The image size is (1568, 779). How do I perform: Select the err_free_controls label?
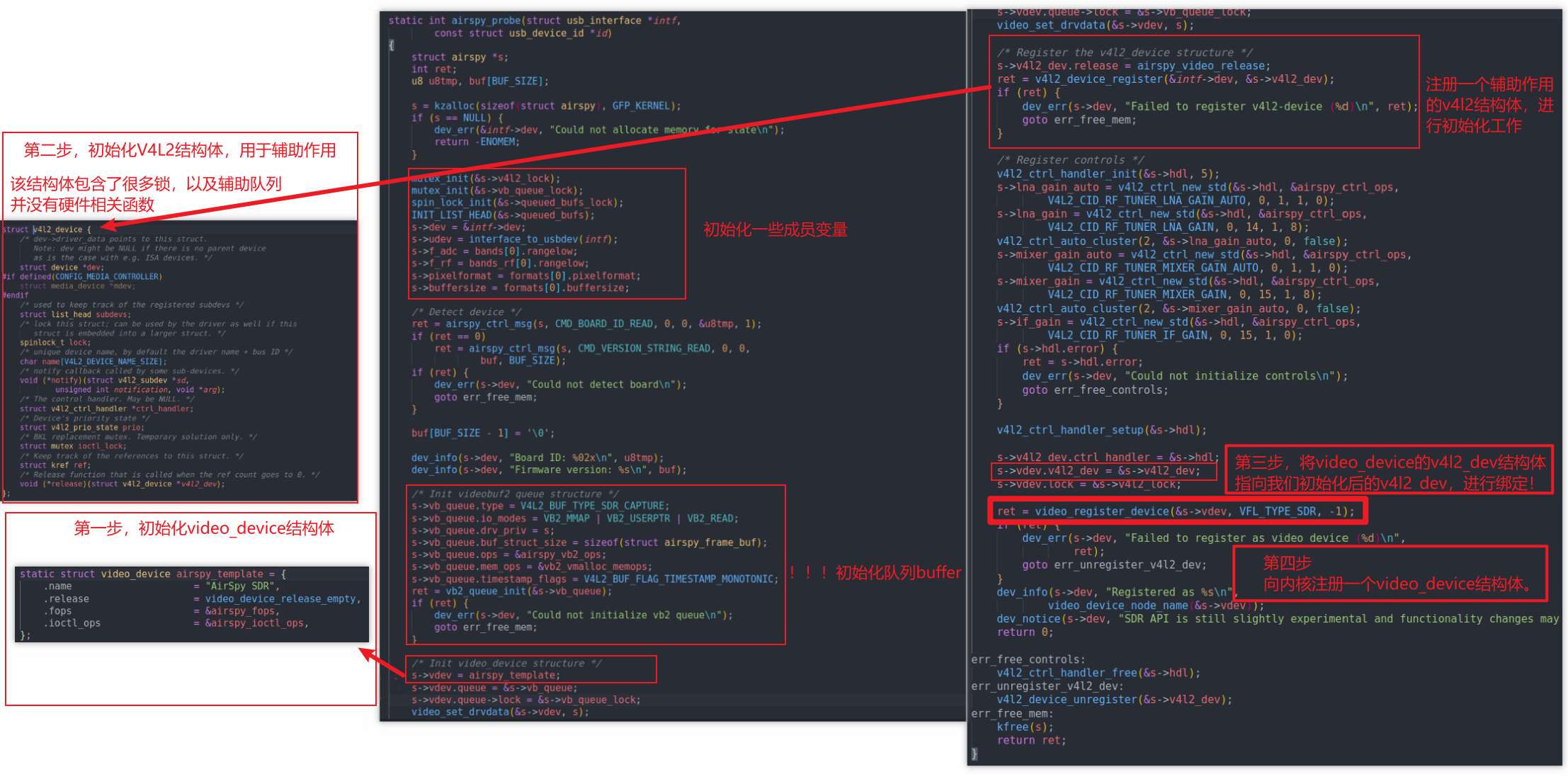(1028, 659)
